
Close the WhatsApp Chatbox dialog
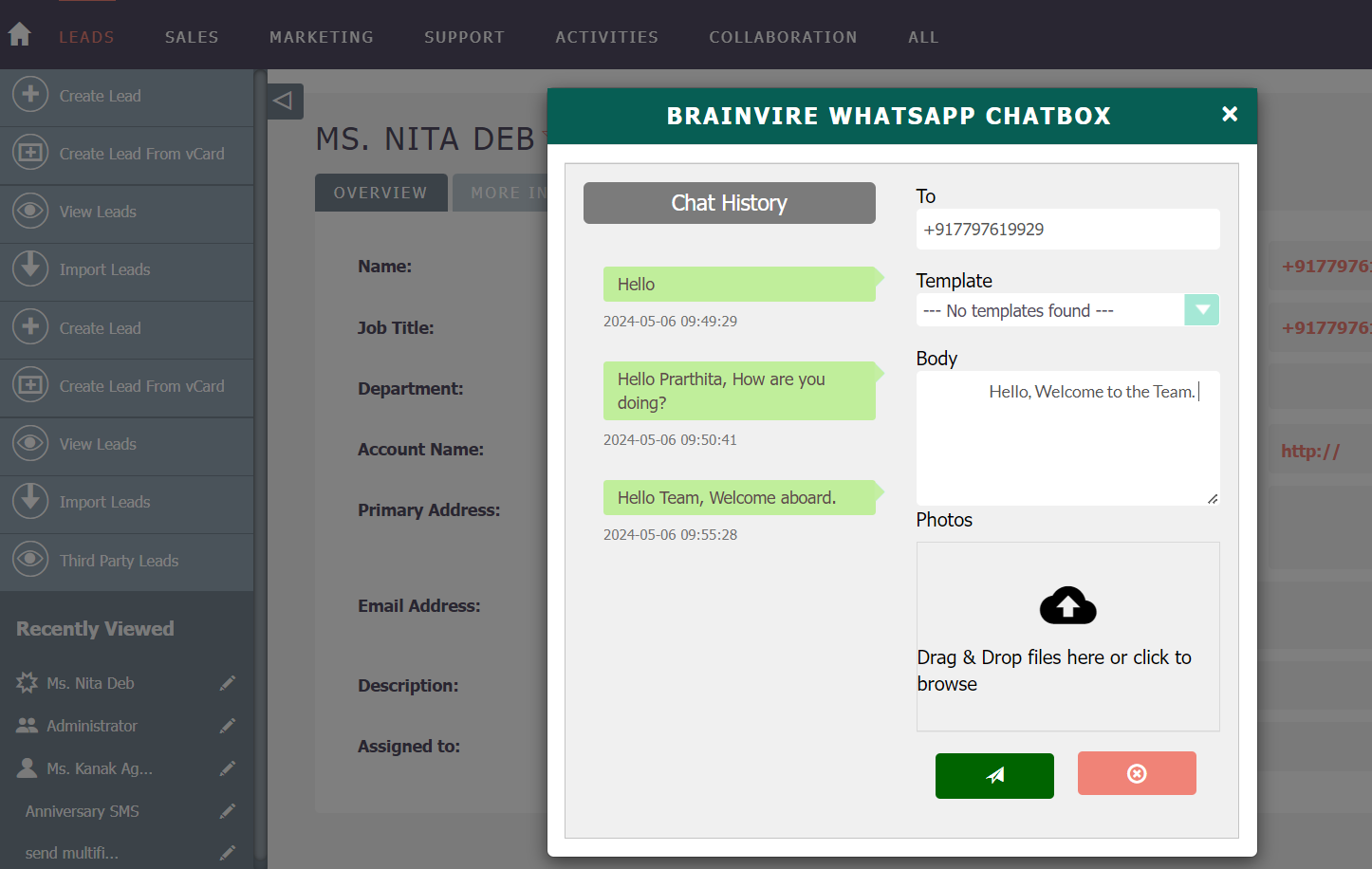[x=1230, y=114]
